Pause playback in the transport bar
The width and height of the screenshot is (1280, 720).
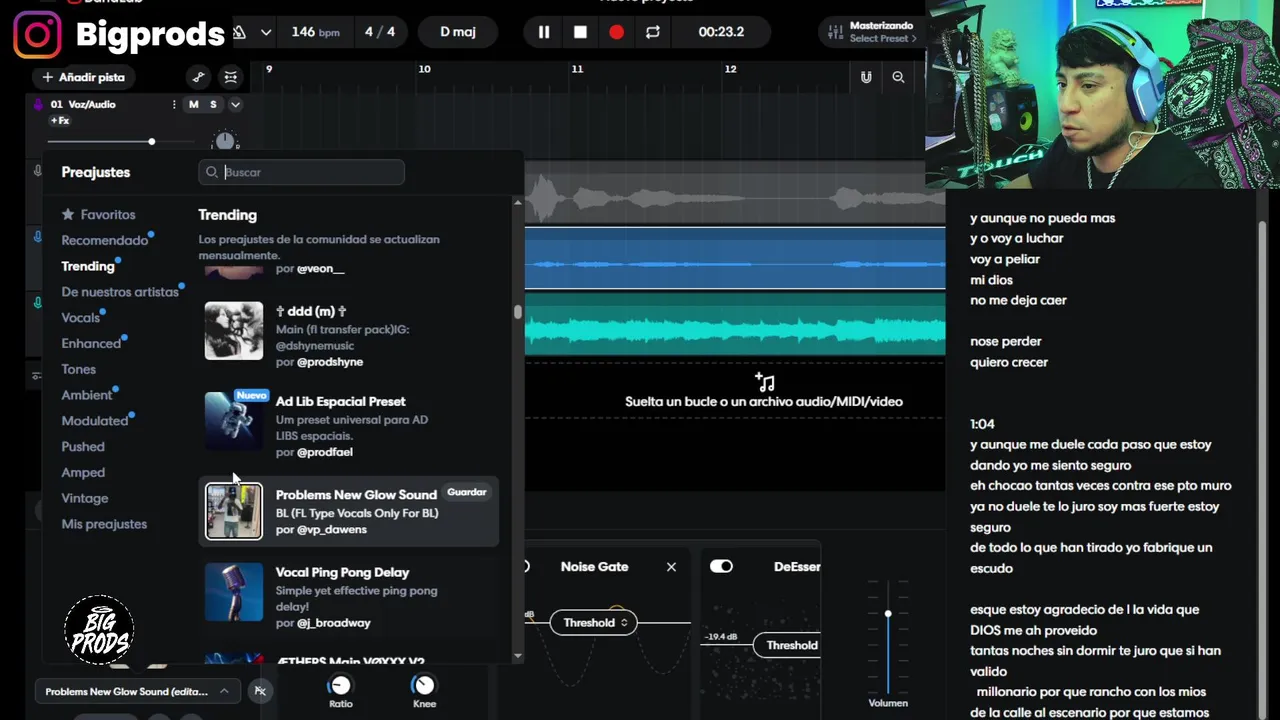coord(544,32)
